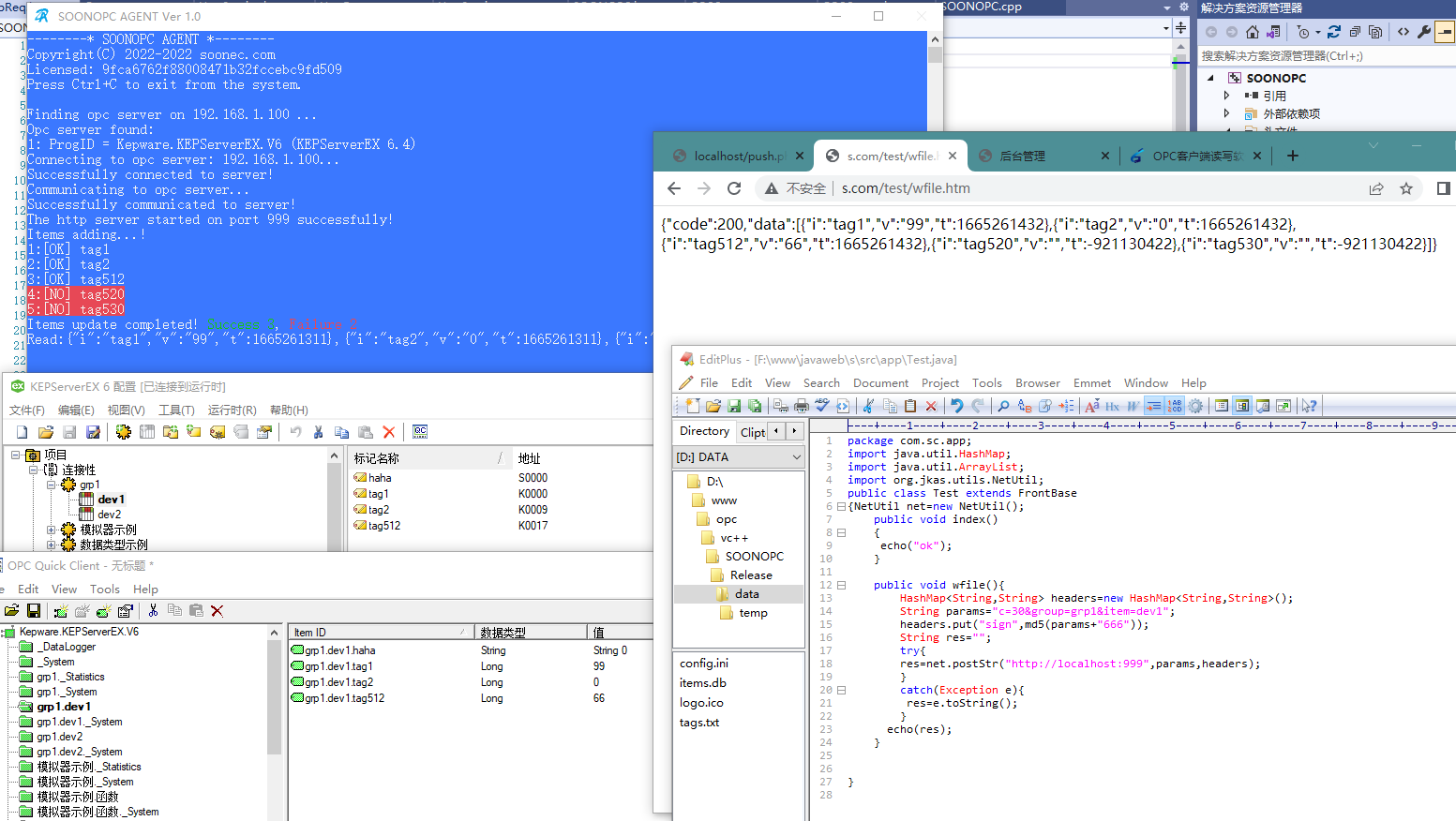Viewport: 1456px width, 821px height.
Task: Collapse the 连接性 tree node
Action: pyautogui.click(x=33, y=470)
